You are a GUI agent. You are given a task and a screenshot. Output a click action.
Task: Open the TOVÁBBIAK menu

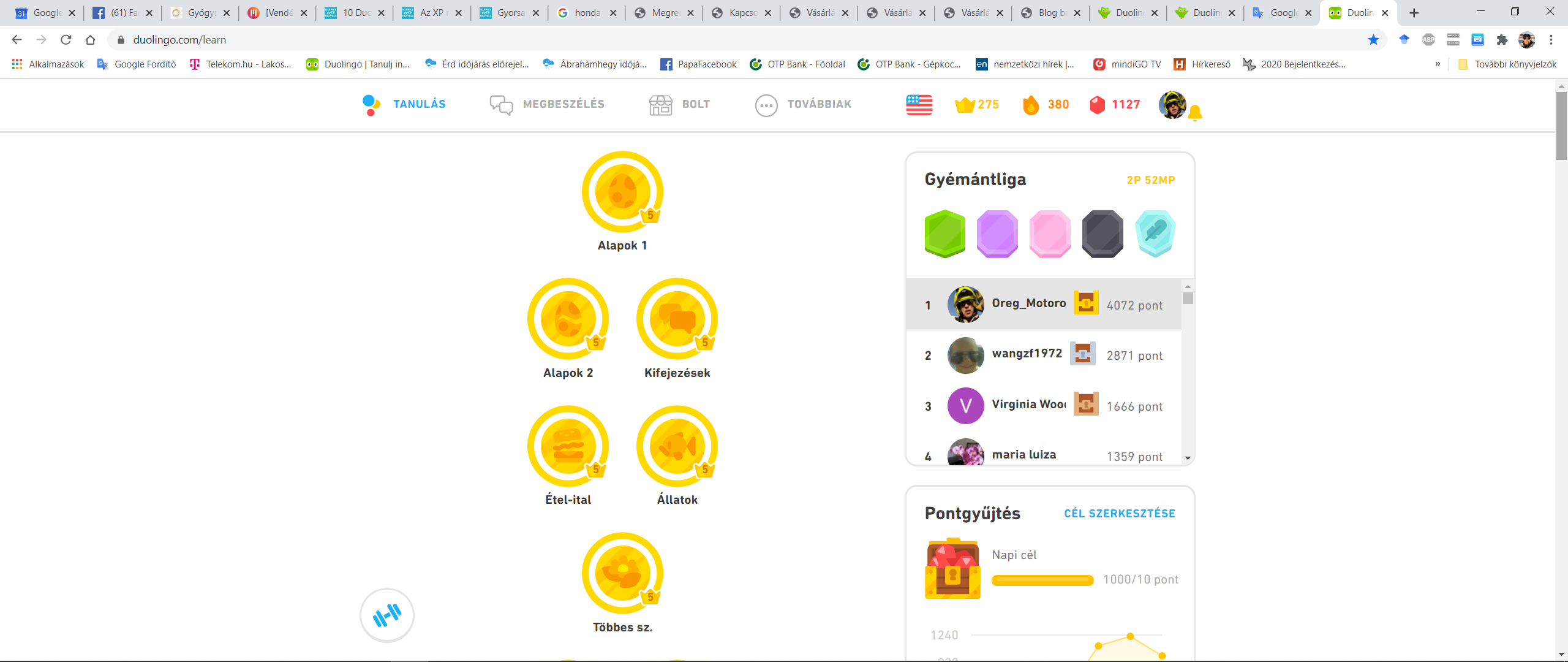coord(803,105)
